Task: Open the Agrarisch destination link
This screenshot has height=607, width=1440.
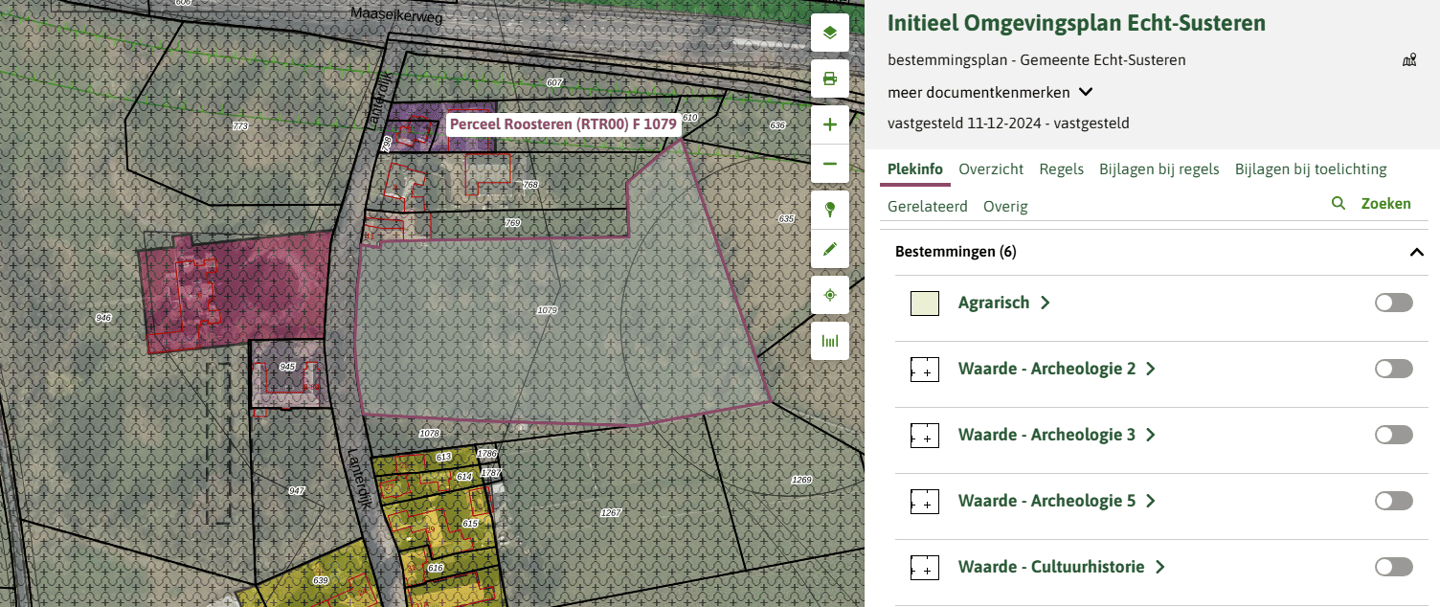Action: pyautogui.click(x=994, y=303)
